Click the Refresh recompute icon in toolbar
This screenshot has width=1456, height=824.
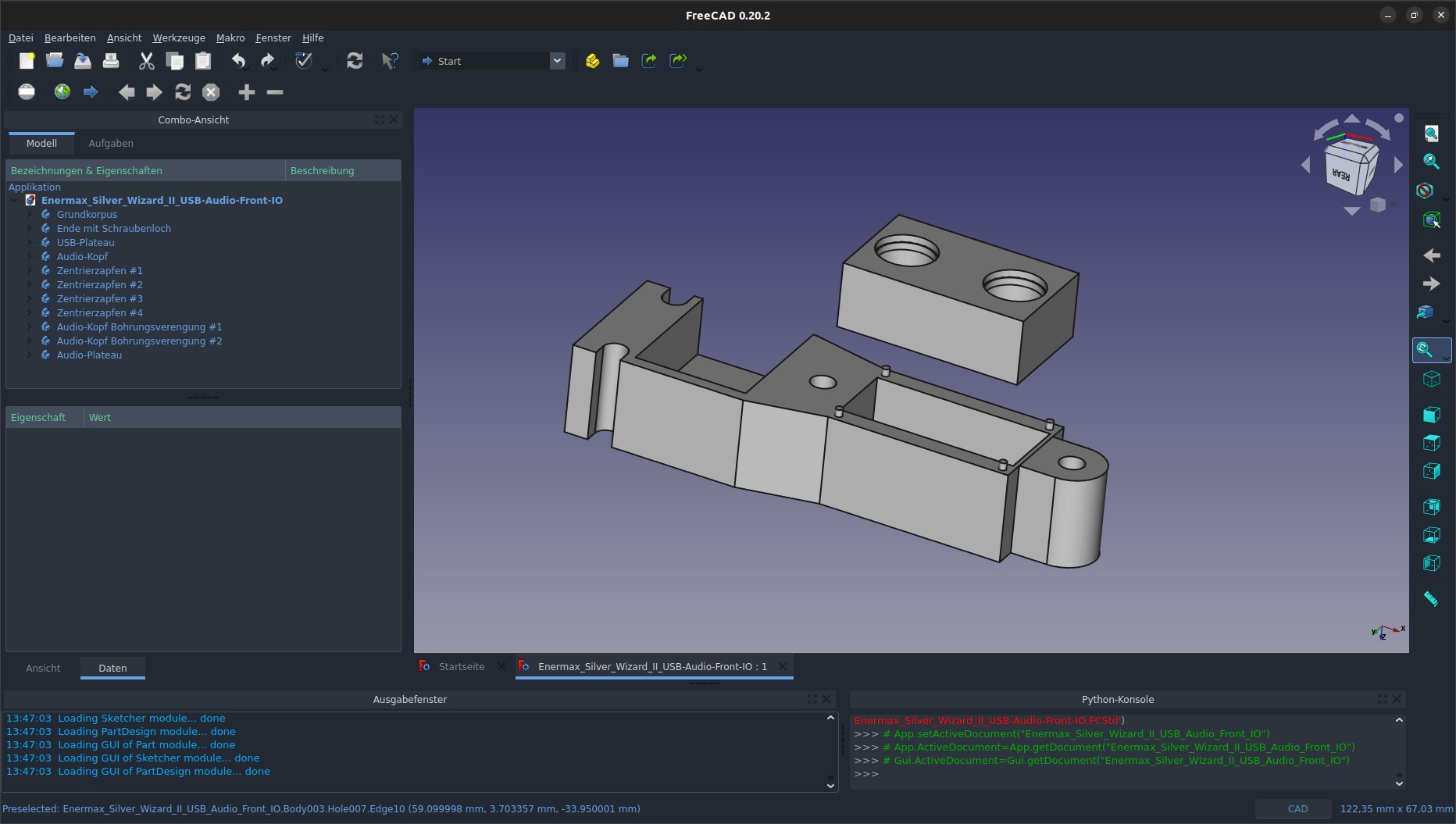click(355, 61)
